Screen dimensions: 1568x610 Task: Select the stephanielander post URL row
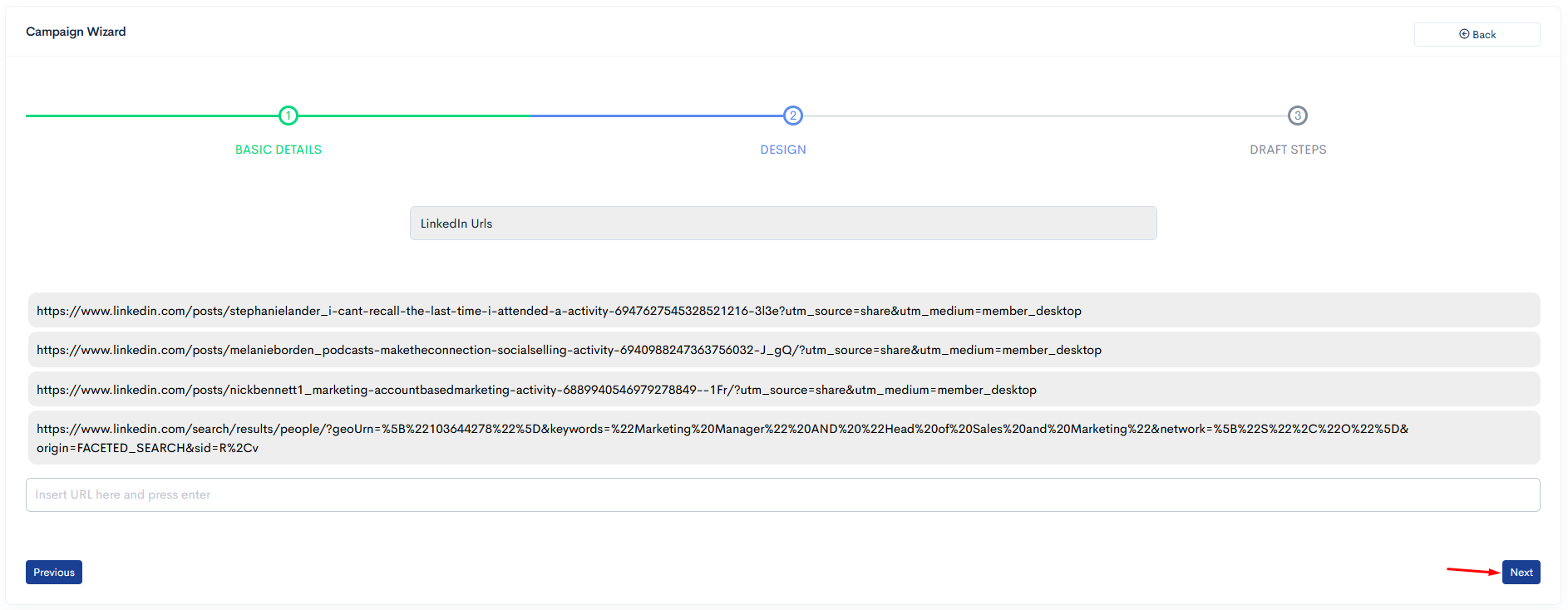(784, 310)
